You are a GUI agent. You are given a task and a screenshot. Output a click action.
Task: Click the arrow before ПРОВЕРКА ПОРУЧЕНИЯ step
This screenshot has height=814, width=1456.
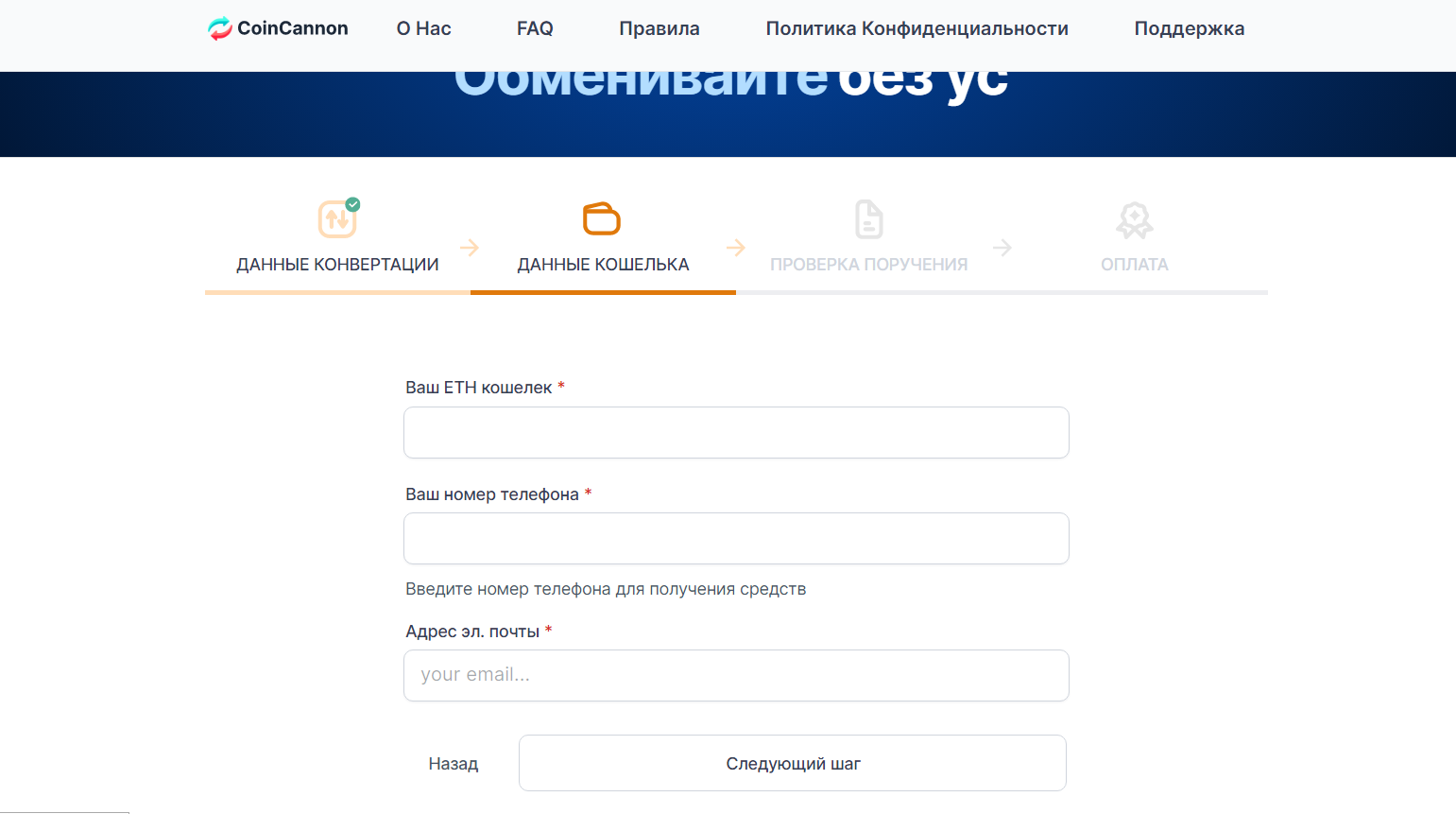point(735,248)
